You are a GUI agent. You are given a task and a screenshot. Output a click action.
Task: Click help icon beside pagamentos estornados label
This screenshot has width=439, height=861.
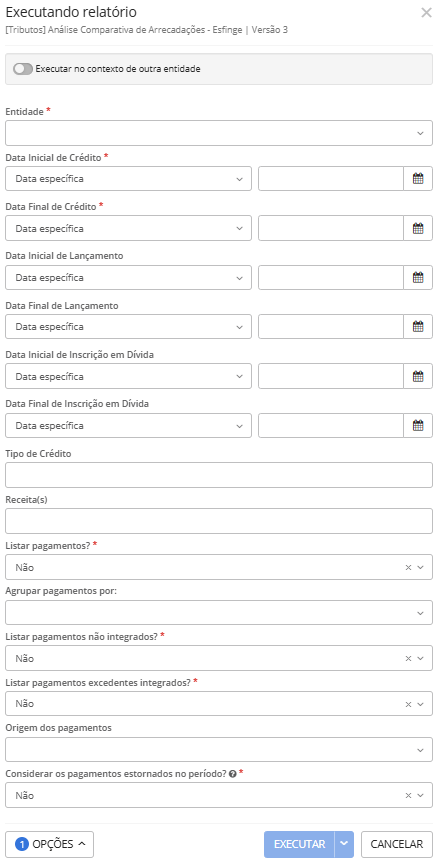(233, 774)
